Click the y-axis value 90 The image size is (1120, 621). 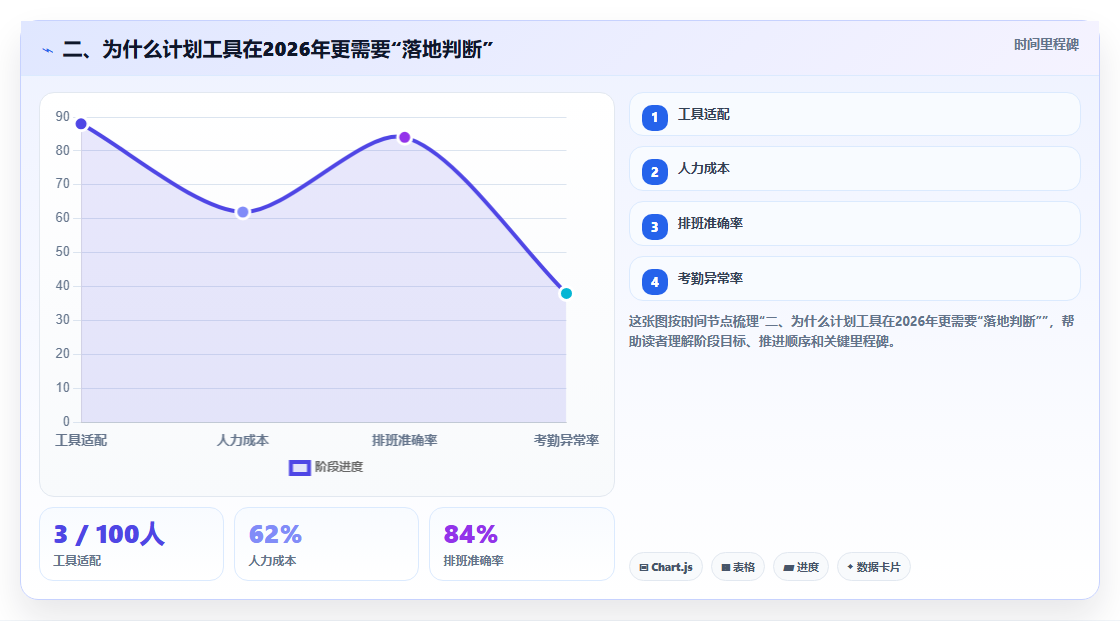pos(63,116)
